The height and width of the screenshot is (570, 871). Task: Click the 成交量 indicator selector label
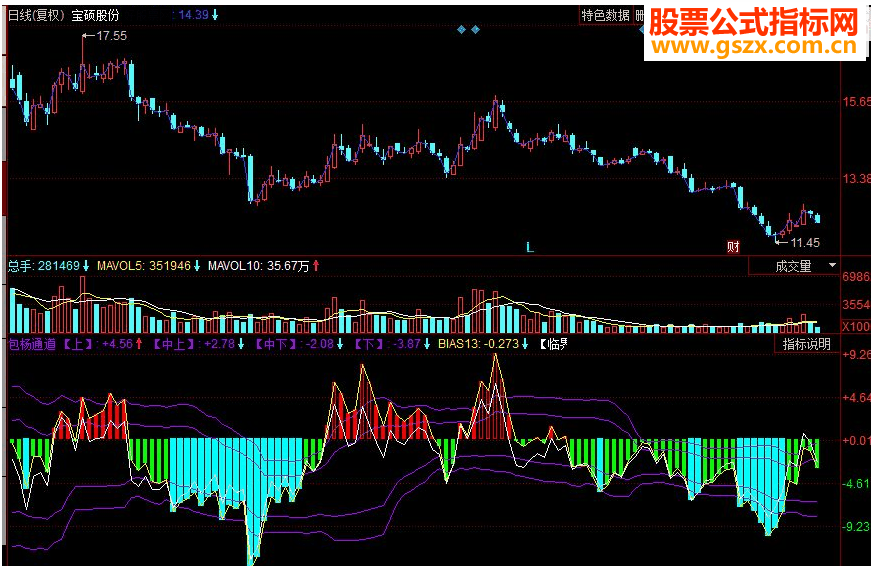[793, 266]
